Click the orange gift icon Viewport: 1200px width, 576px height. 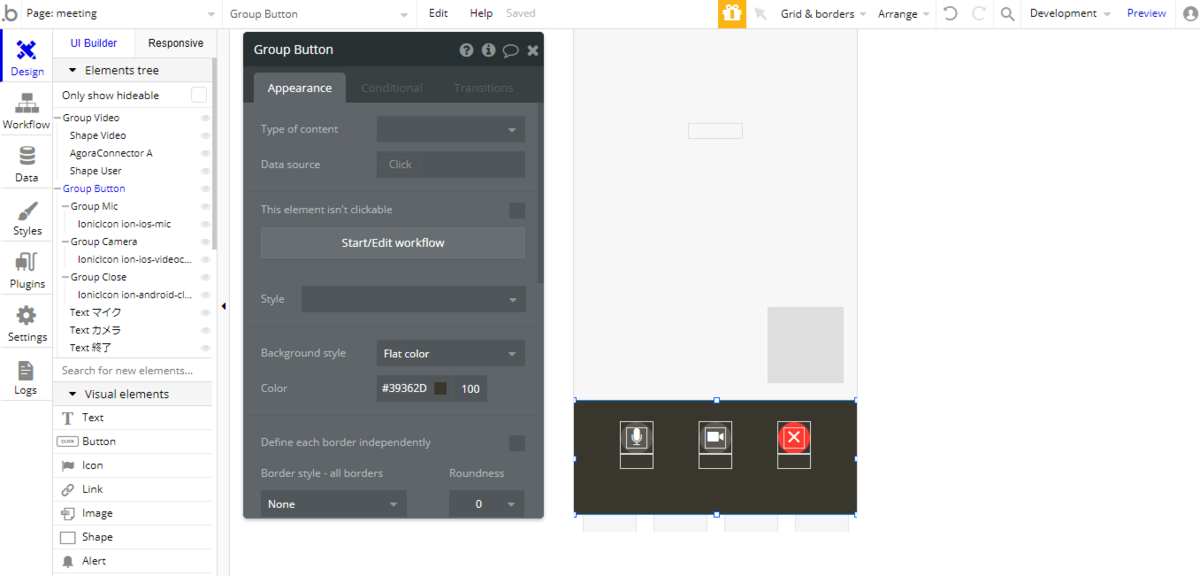tap(732, 14)
